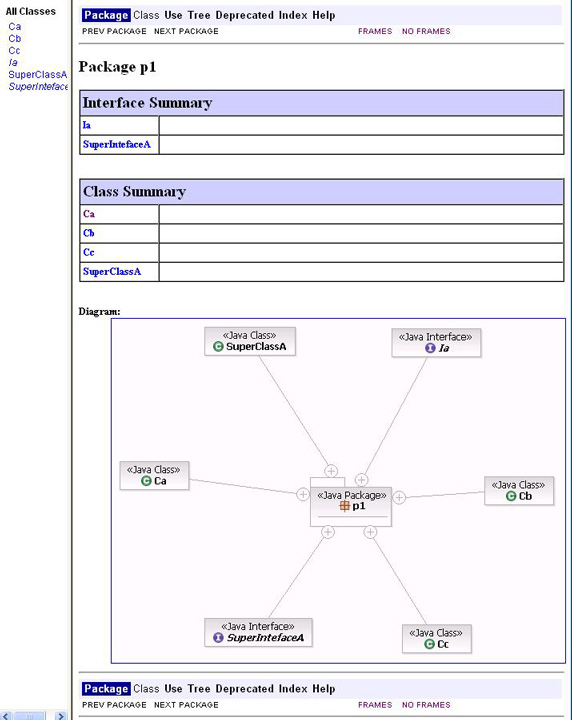Screen dimensions: 572x720
Task: Click the bottom NO FRAMES link
Action: tap(426, 705)
